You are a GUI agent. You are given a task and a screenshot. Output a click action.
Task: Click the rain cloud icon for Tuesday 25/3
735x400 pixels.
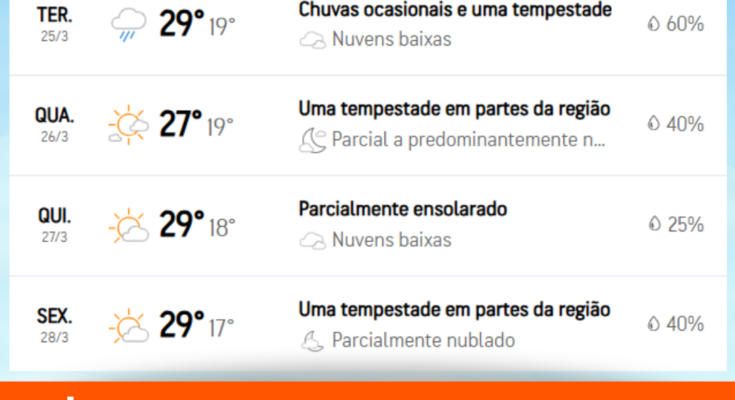point(128,25)
